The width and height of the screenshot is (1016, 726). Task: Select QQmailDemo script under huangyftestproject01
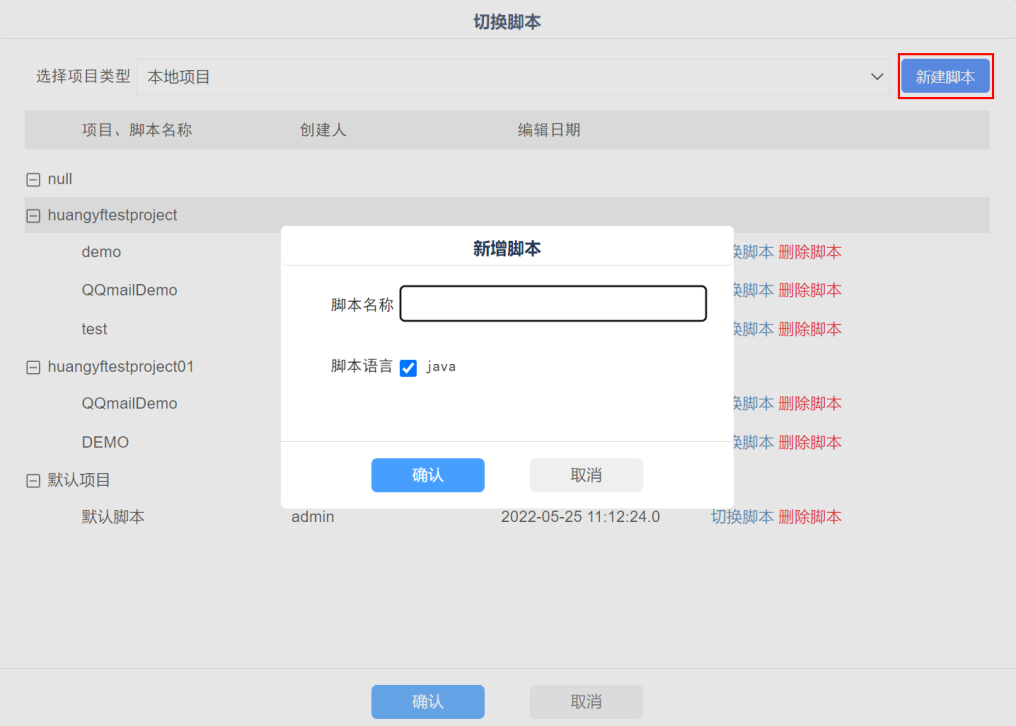click(x=129, y=404)
